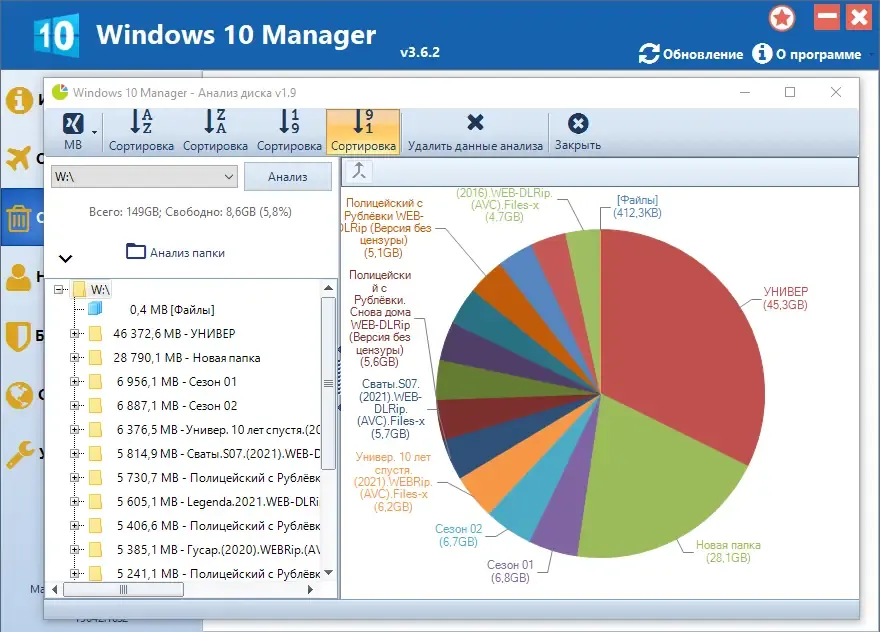This screenshot has width=880, height=632.
Task: Click the Закрыть toolbar icon
Action: pos(578,123)
